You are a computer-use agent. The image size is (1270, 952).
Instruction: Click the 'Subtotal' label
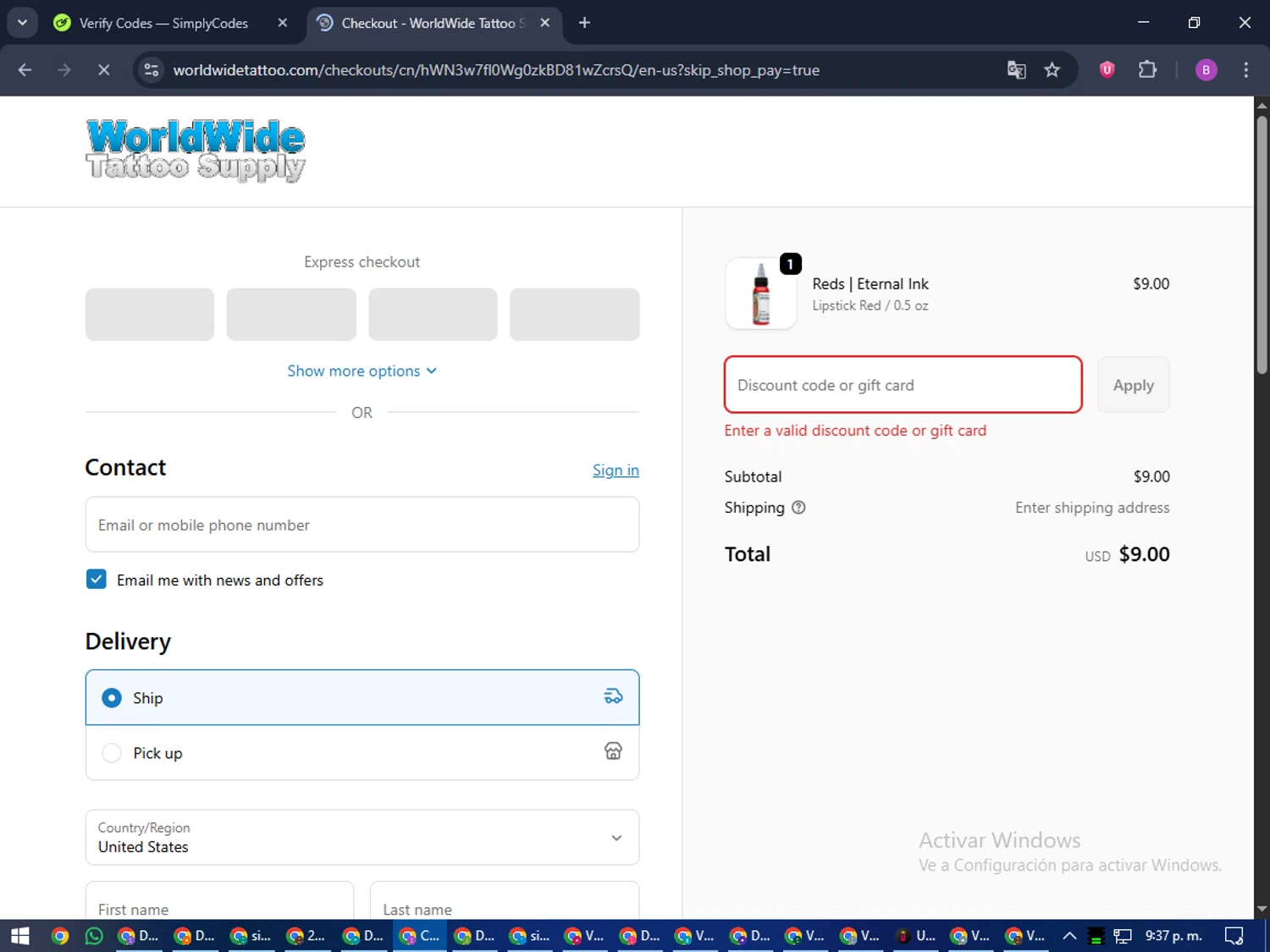754,477
